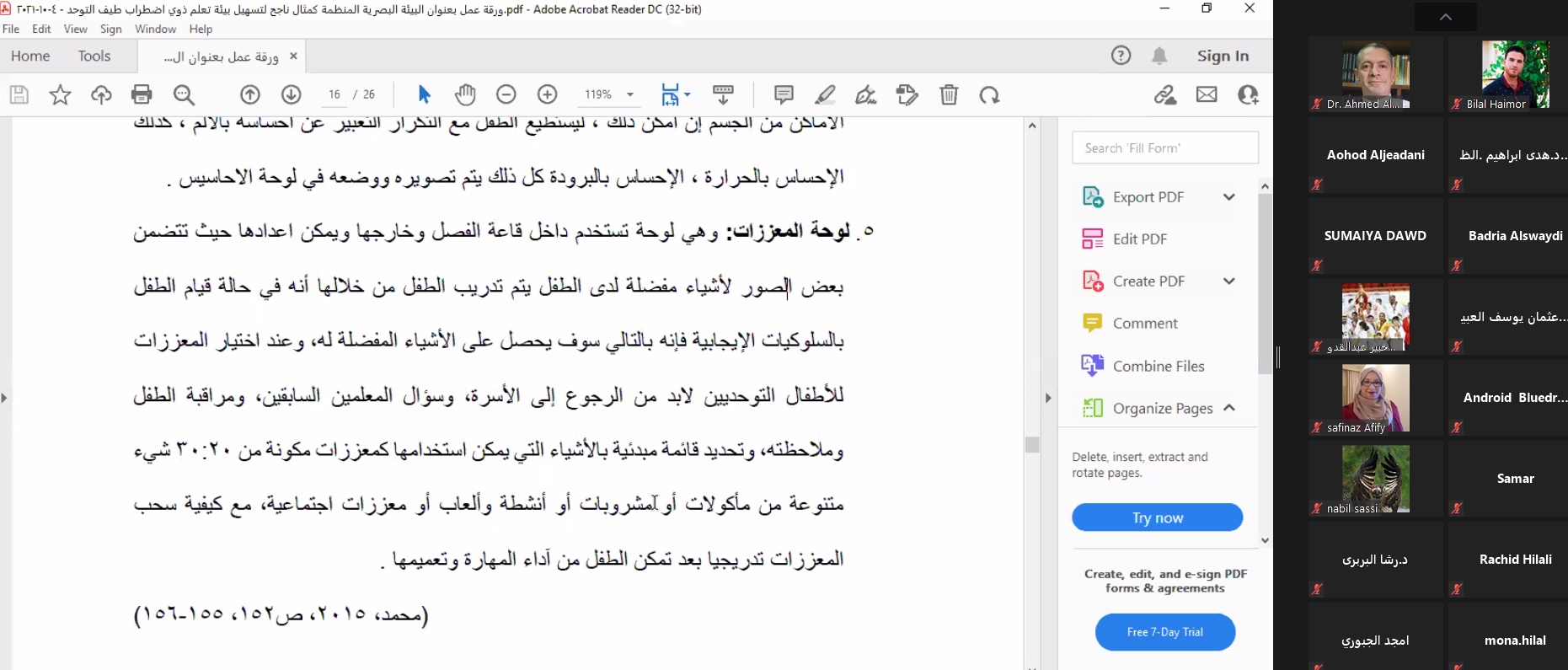1568x670 pixels.
Task: Click the Sign In link
Action: (x=1223, y=56)
